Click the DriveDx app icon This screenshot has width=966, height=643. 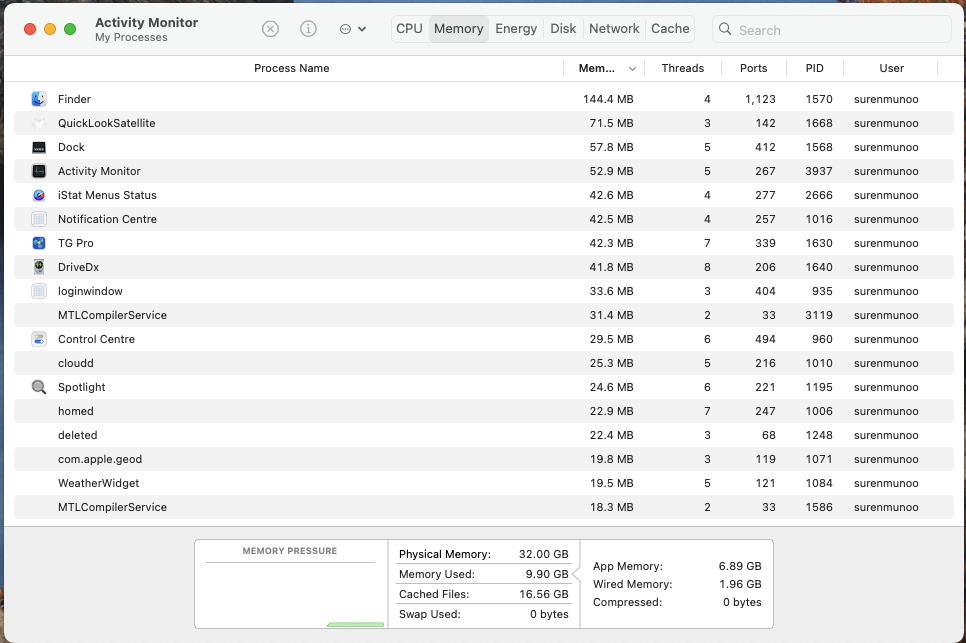(39, 267)
